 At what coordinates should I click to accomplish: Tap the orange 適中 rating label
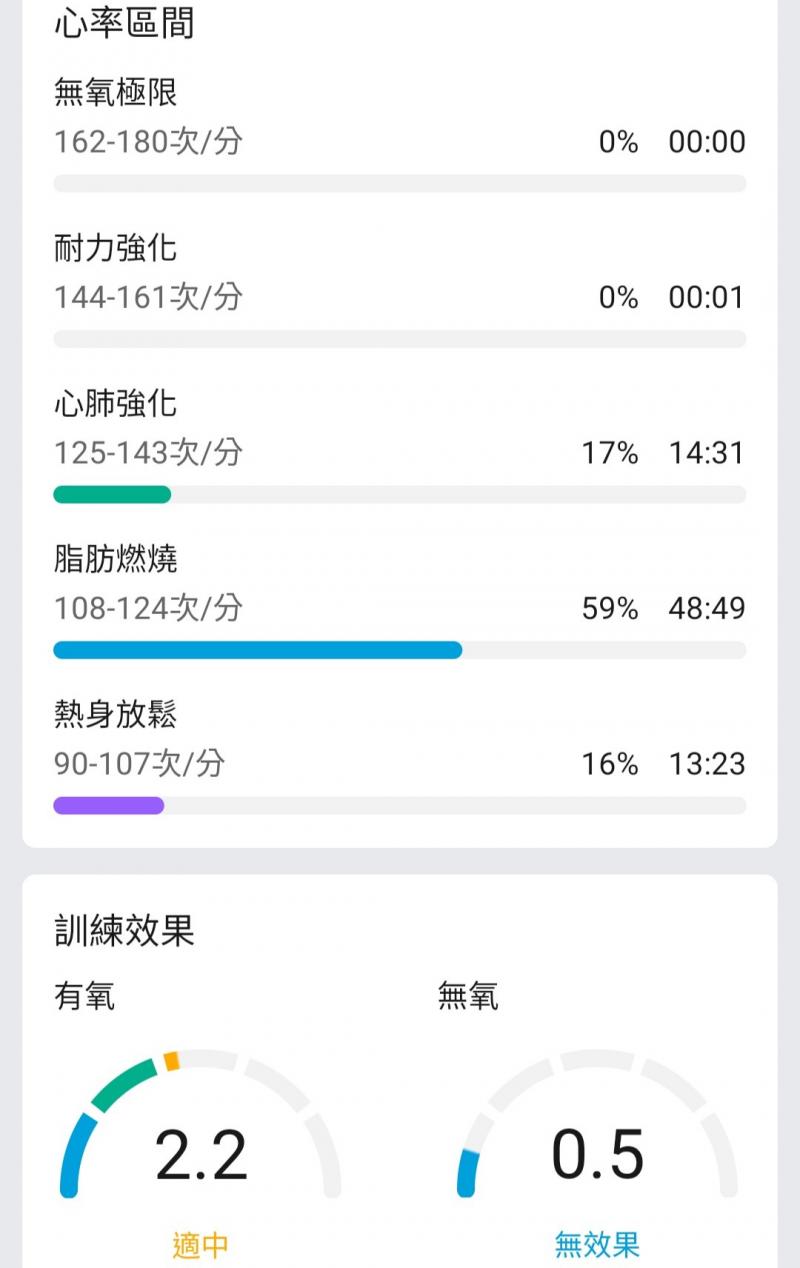point(201,1245)
